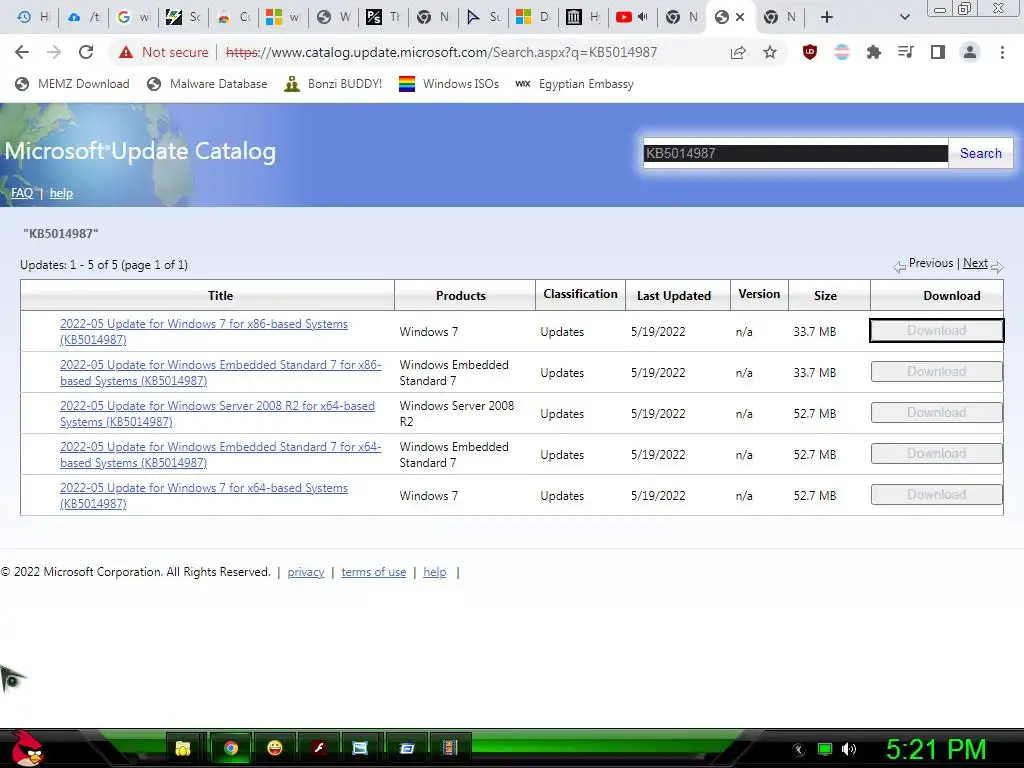Open the smiley face taskbar icon
Screen dimensions: 1024x768
click(275, 748)
